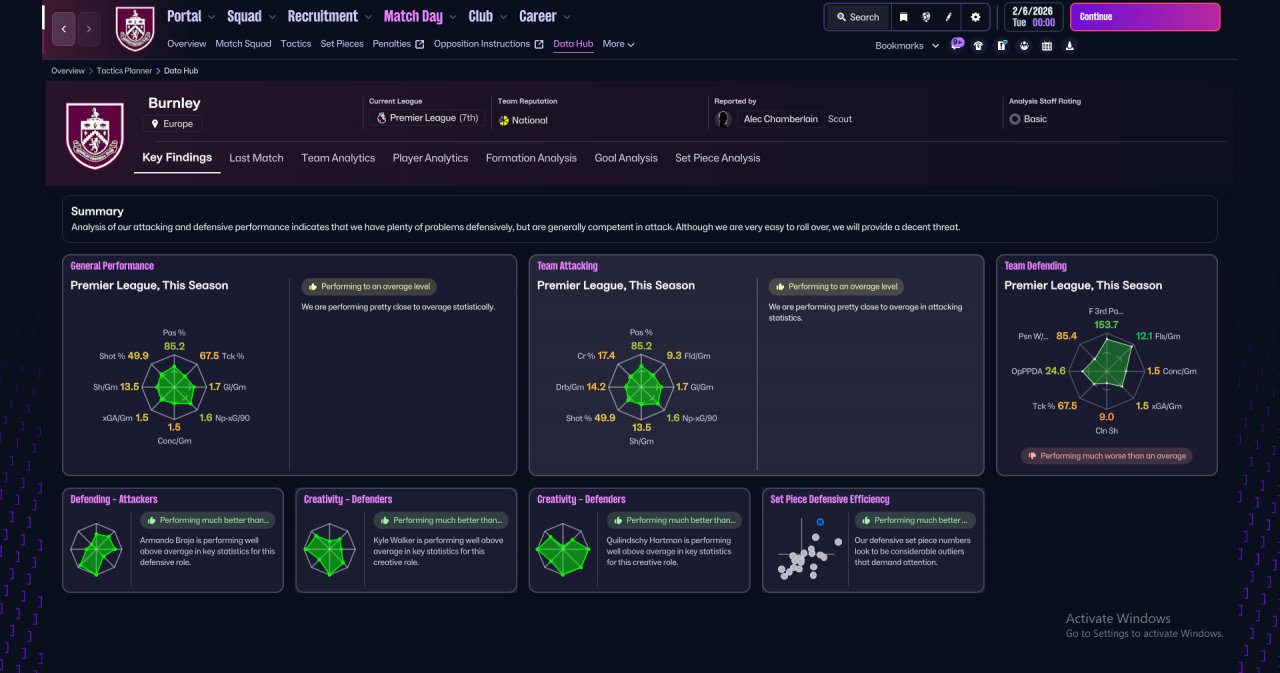Click the Premier League badge icon
The height and width of the screenshot is (673, 1280).
click(381, 118)
